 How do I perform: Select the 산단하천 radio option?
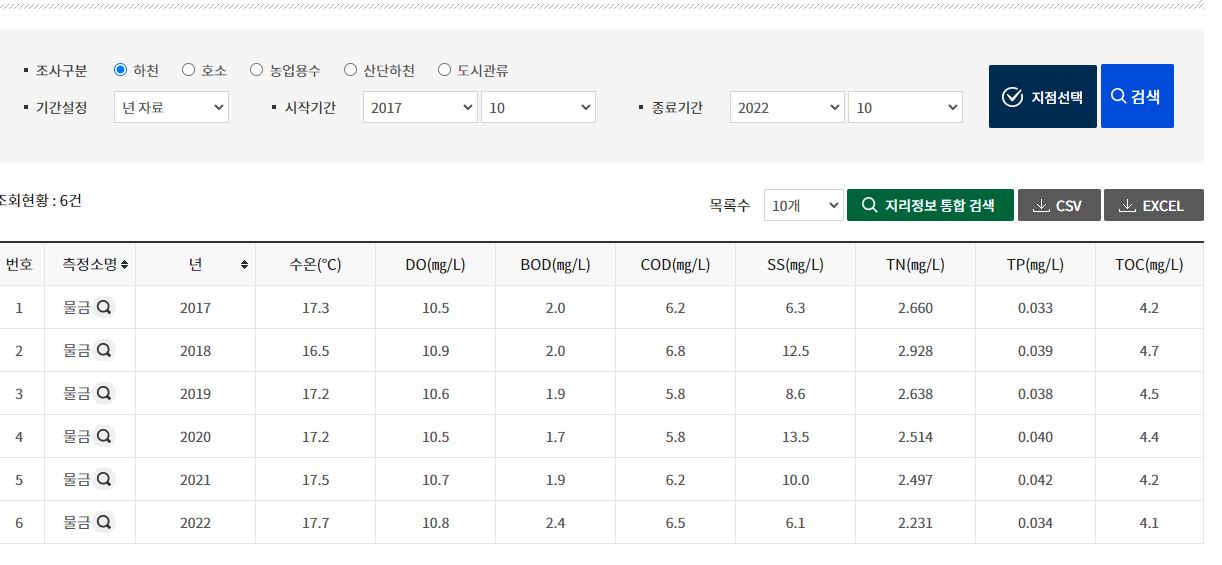tap(350, 70)
